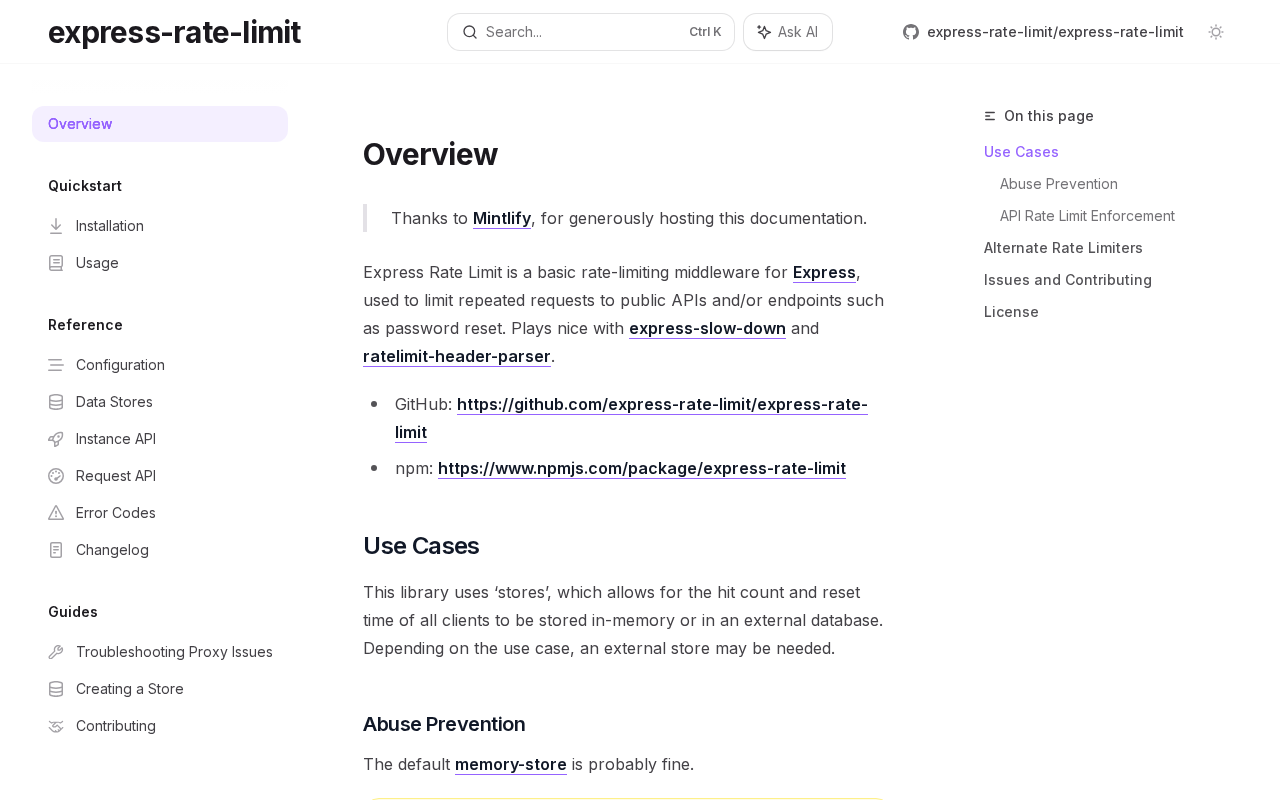Click the Configuration lines icon
The image size is (1280, 800).
56,365
